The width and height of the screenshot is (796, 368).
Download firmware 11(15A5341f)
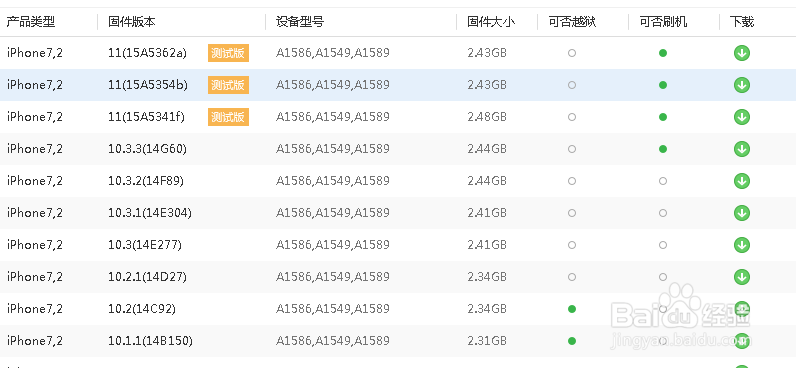(742, 117)
